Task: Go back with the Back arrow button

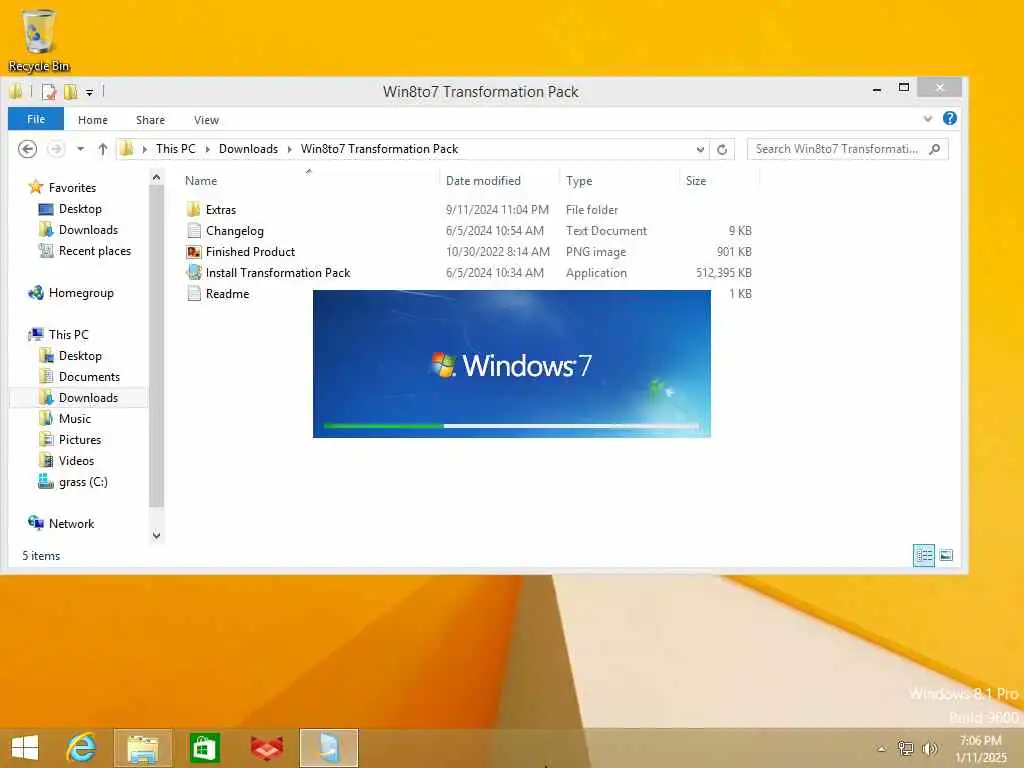Action: pos(27,149)
